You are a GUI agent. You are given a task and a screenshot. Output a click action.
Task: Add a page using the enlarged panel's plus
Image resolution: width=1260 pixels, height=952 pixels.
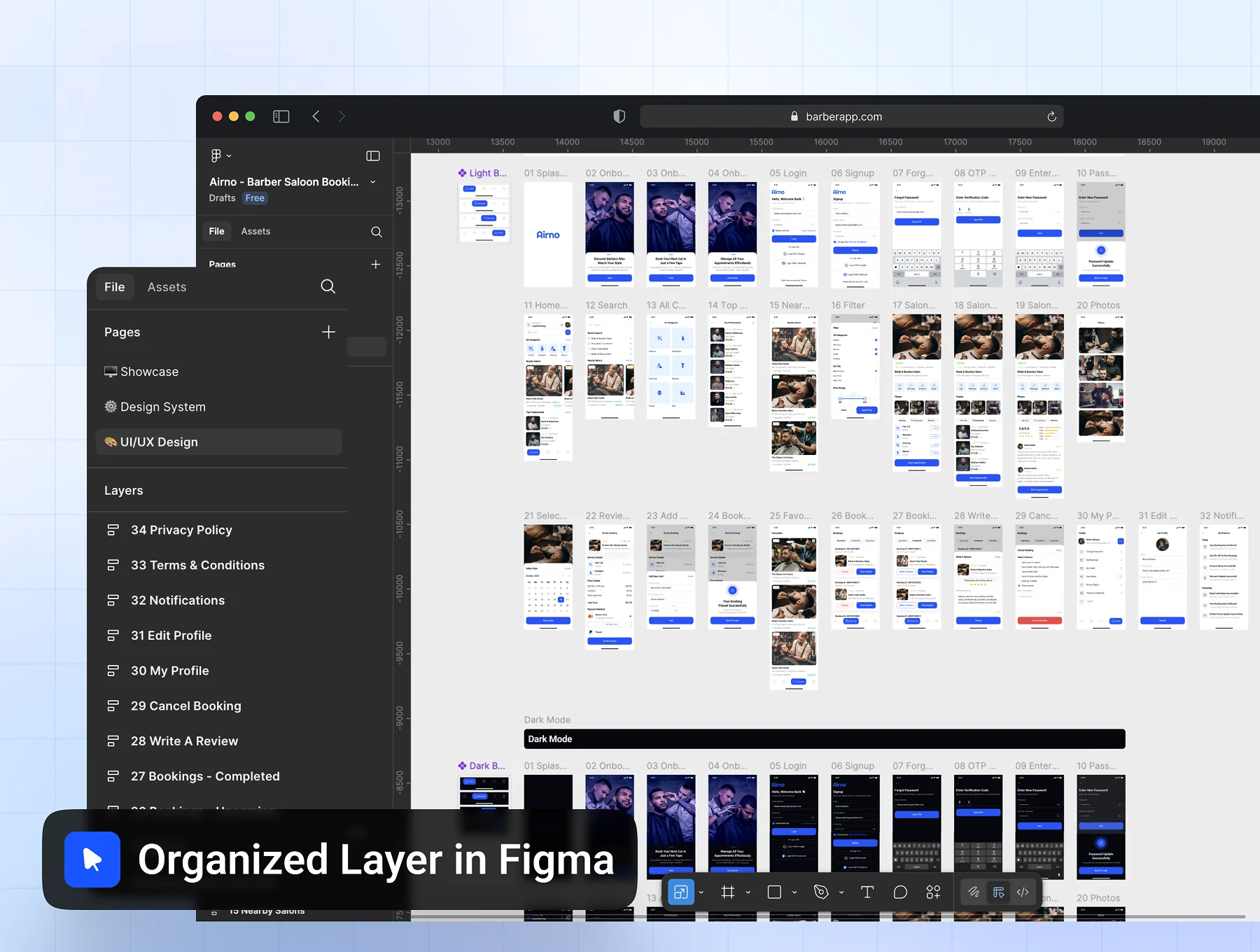(328, 332)
